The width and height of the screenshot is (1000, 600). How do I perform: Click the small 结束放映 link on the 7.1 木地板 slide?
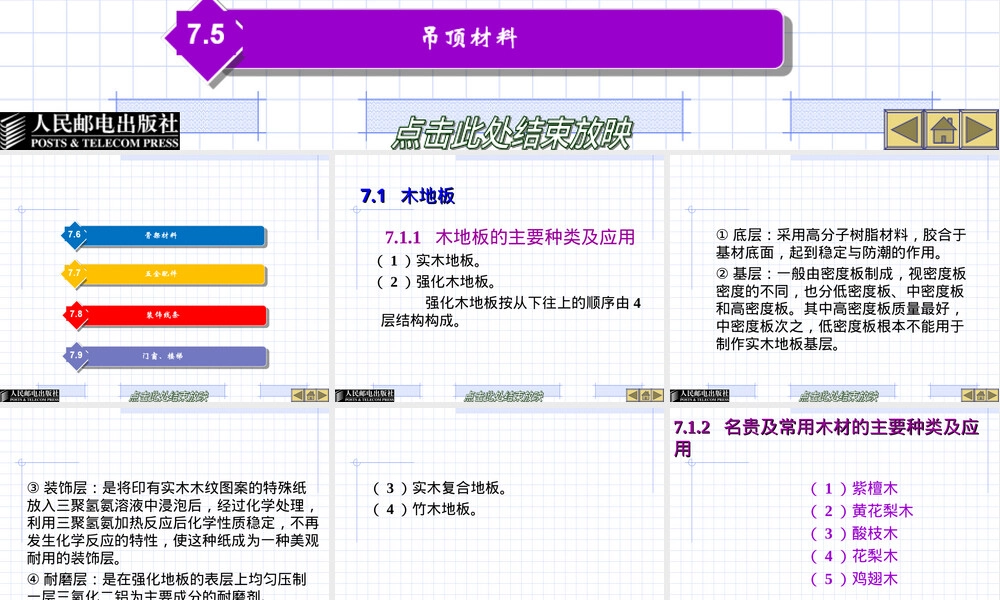503,396
